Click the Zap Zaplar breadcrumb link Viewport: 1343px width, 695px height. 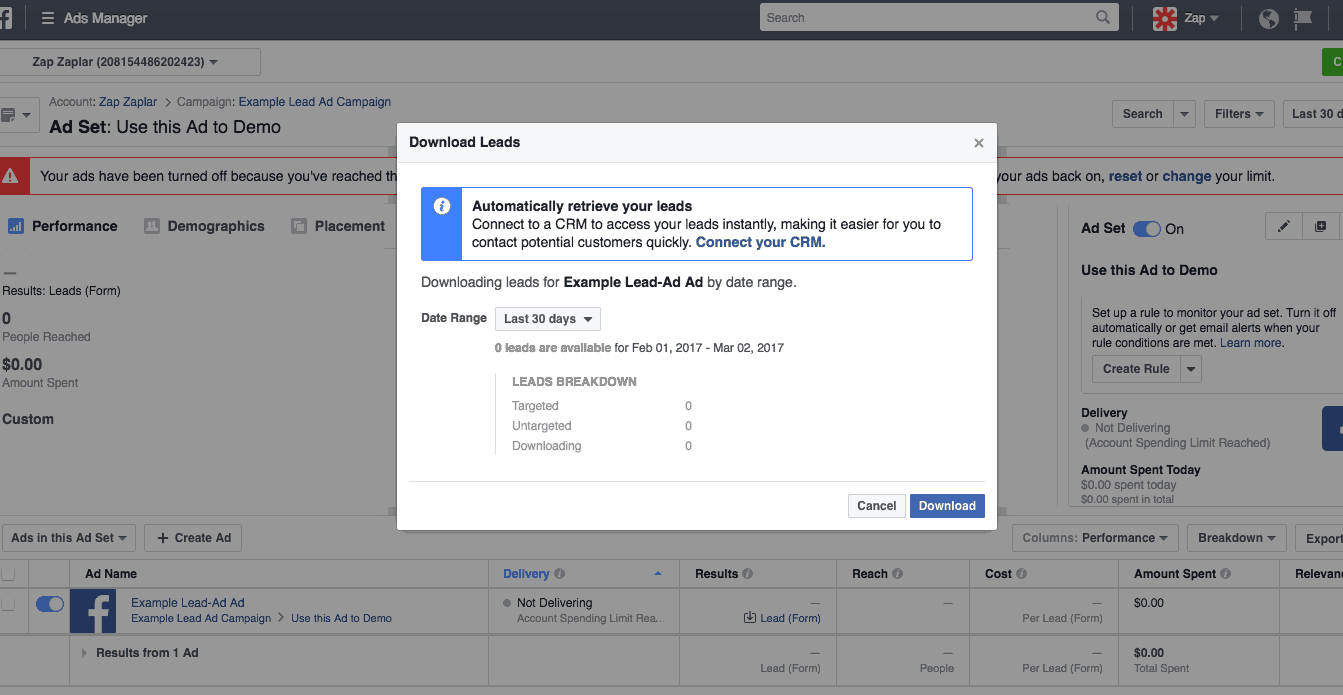[128, 102]
